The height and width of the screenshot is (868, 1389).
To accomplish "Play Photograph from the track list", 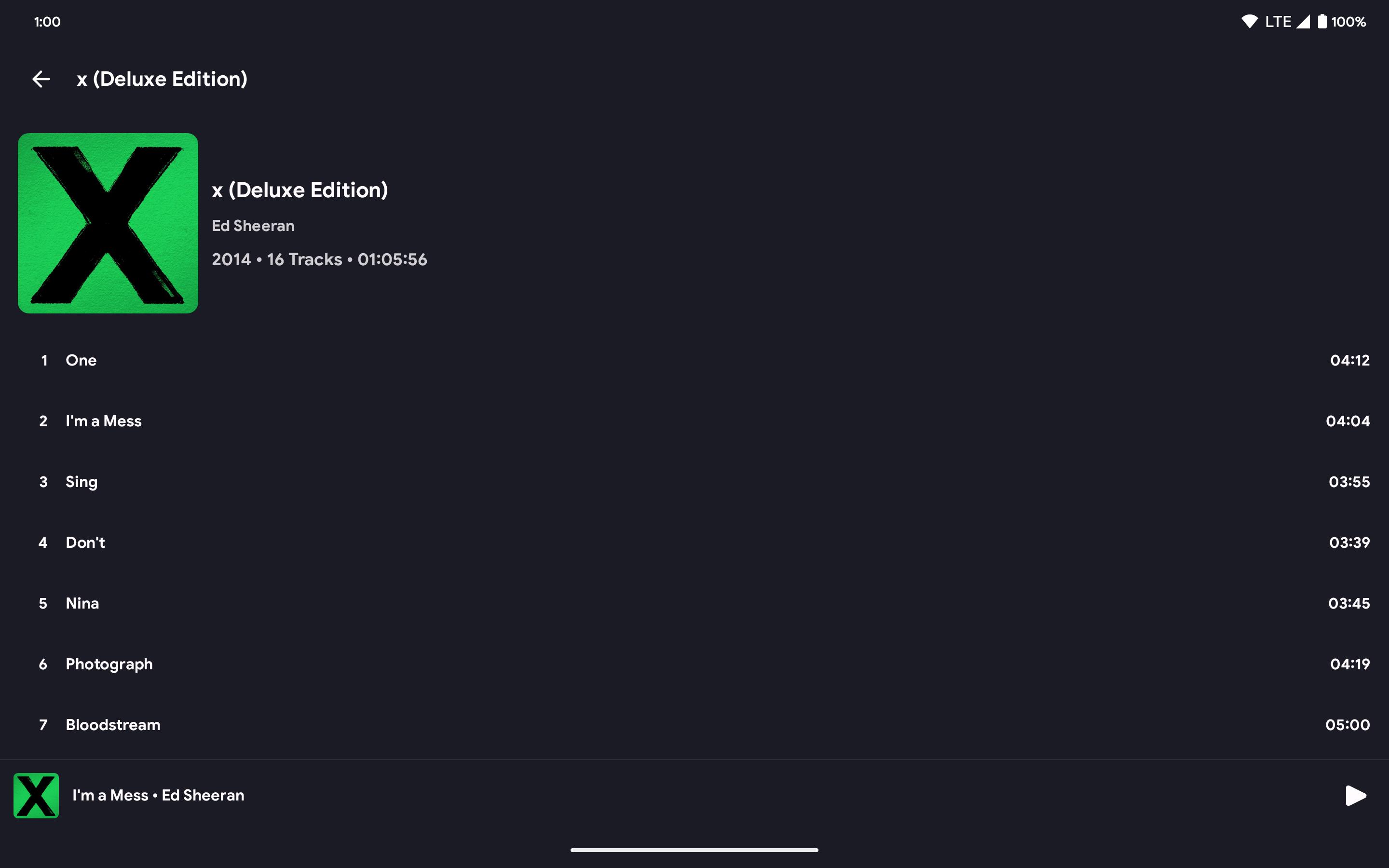I will coord(694,665).
